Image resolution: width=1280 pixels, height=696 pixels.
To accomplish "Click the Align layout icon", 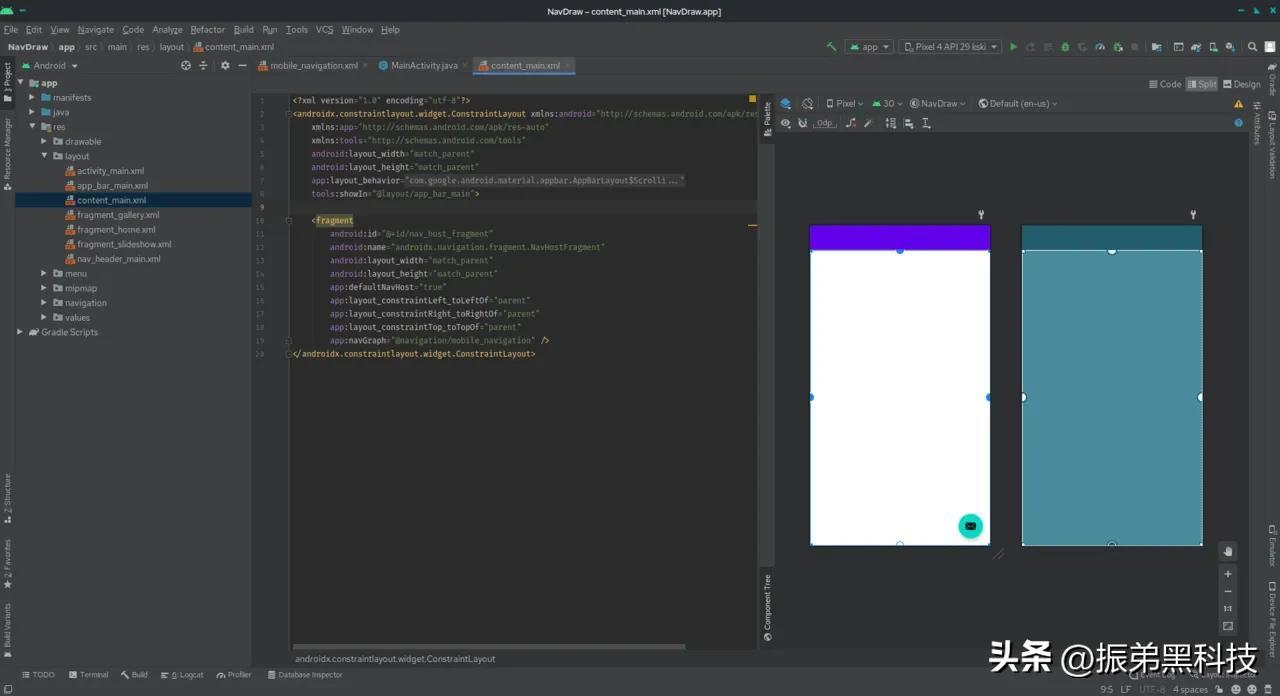I will tap(908, 123).
